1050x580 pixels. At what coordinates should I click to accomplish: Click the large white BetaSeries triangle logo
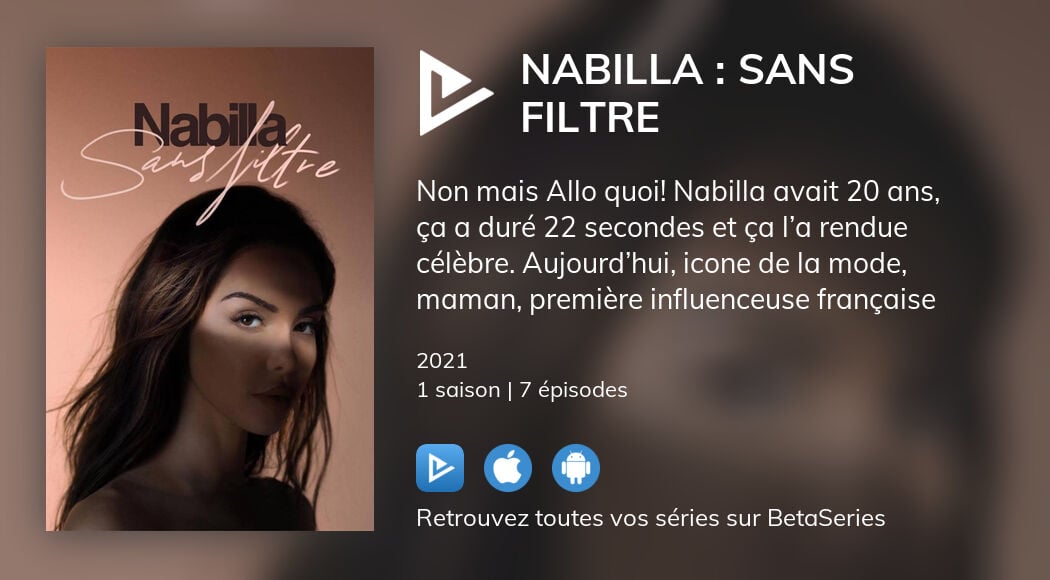pos(452,93)
